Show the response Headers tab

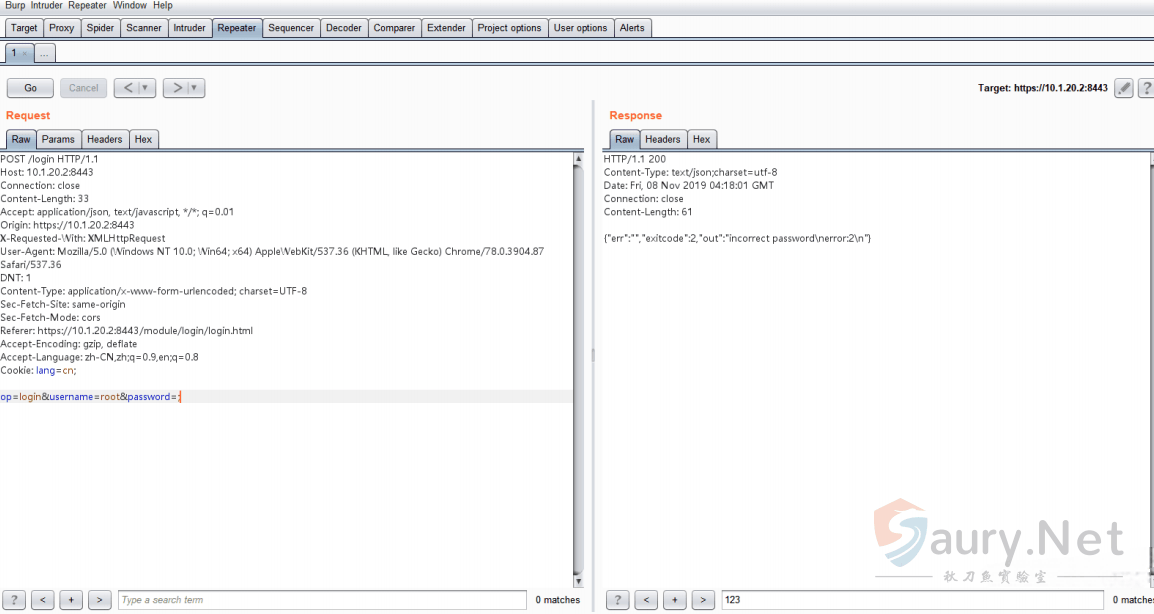(x=662, y=139)
